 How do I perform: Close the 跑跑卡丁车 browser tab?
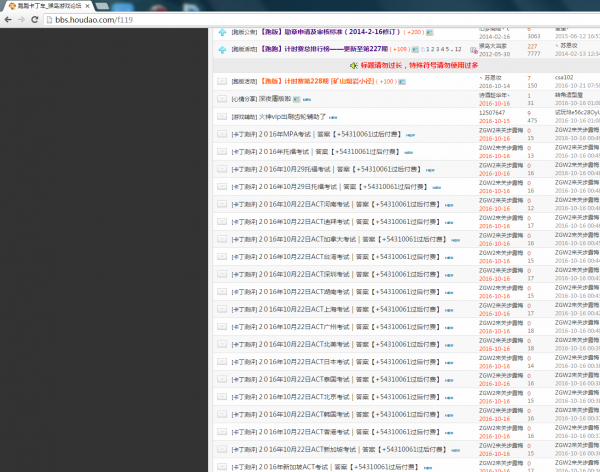87,6
